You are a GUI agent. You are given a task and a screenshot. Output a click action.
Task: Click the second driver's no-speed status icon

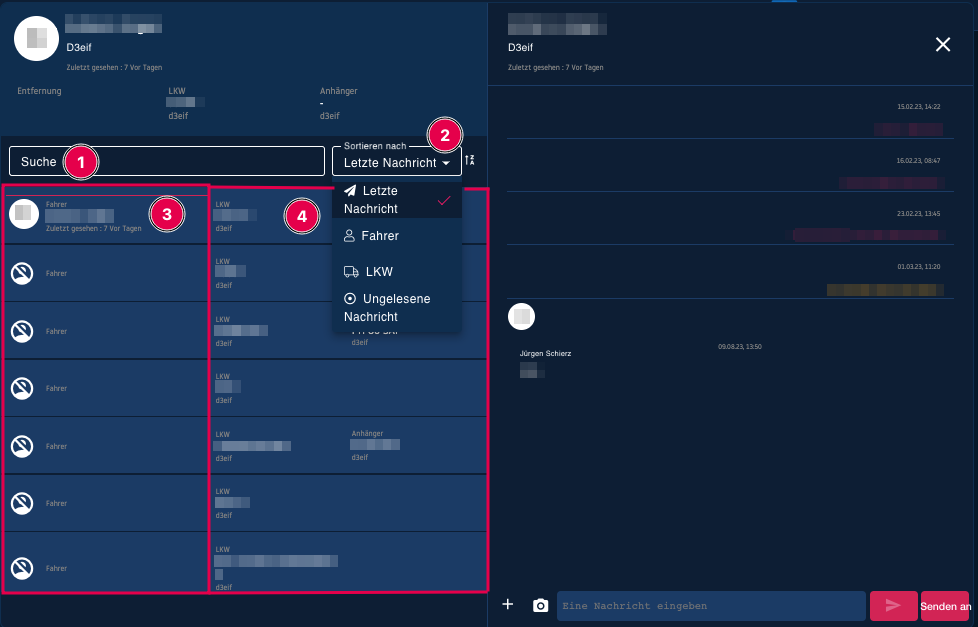click(x=24, y=273)
